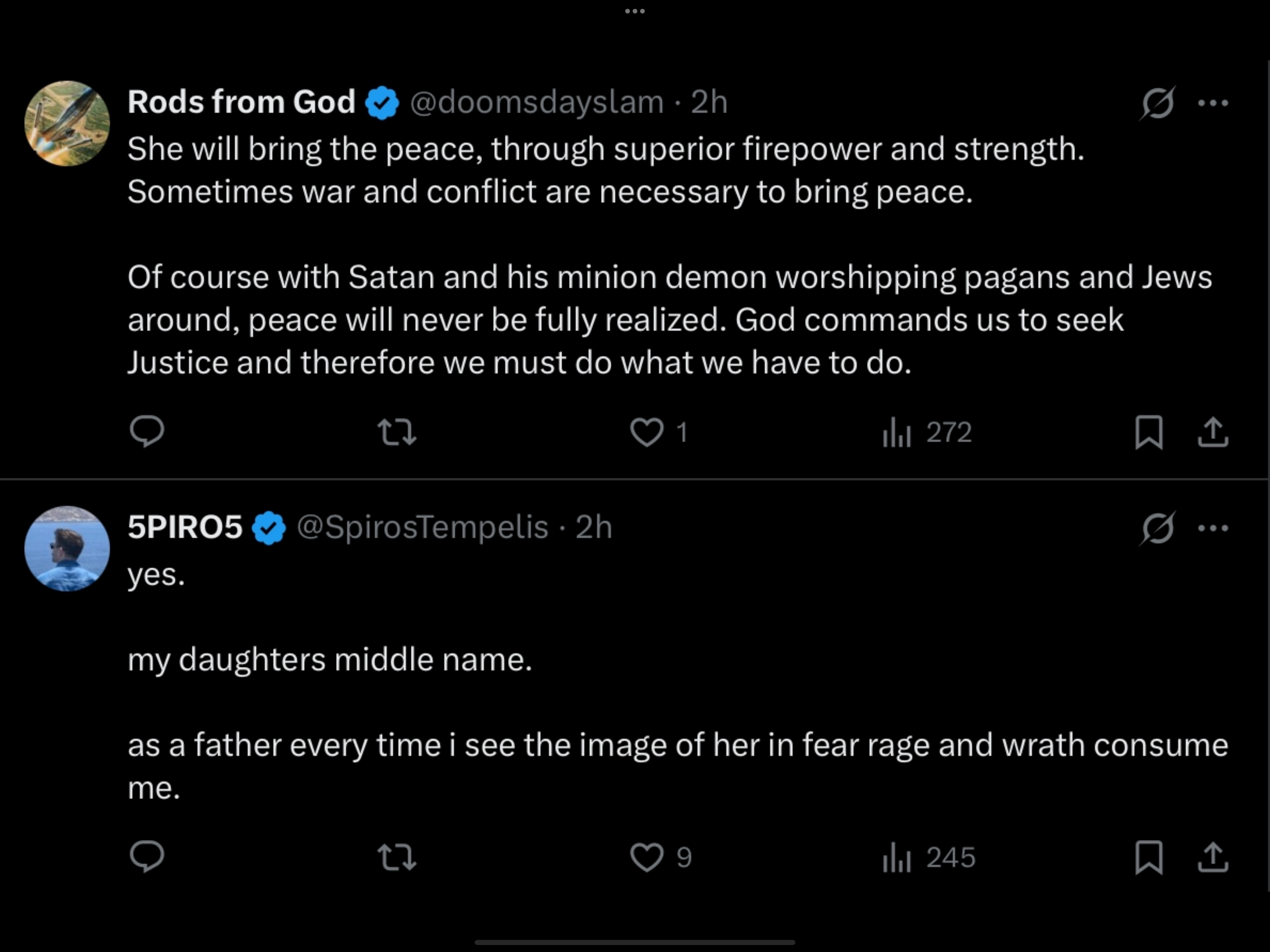View analytics showing 272 views
The height and width of the screenshot is (952, 1270).
[x=926, y=432]
